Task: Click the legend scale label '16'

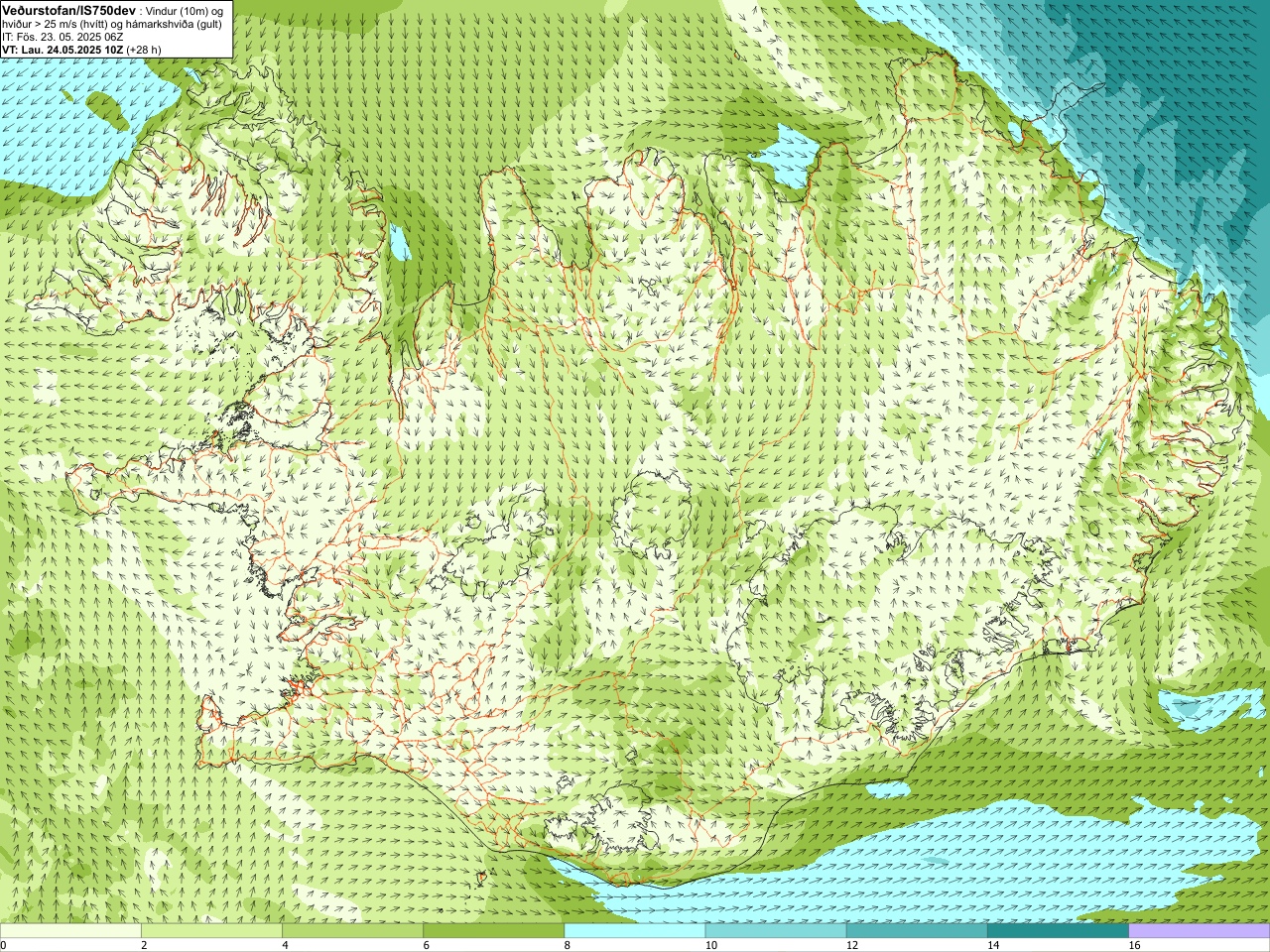Action: [1134, 945]
